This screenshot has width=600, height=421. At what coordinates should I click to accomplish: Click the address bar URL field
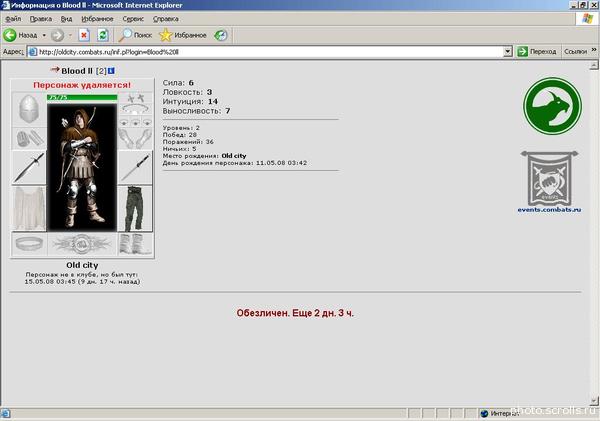(270, 52)
